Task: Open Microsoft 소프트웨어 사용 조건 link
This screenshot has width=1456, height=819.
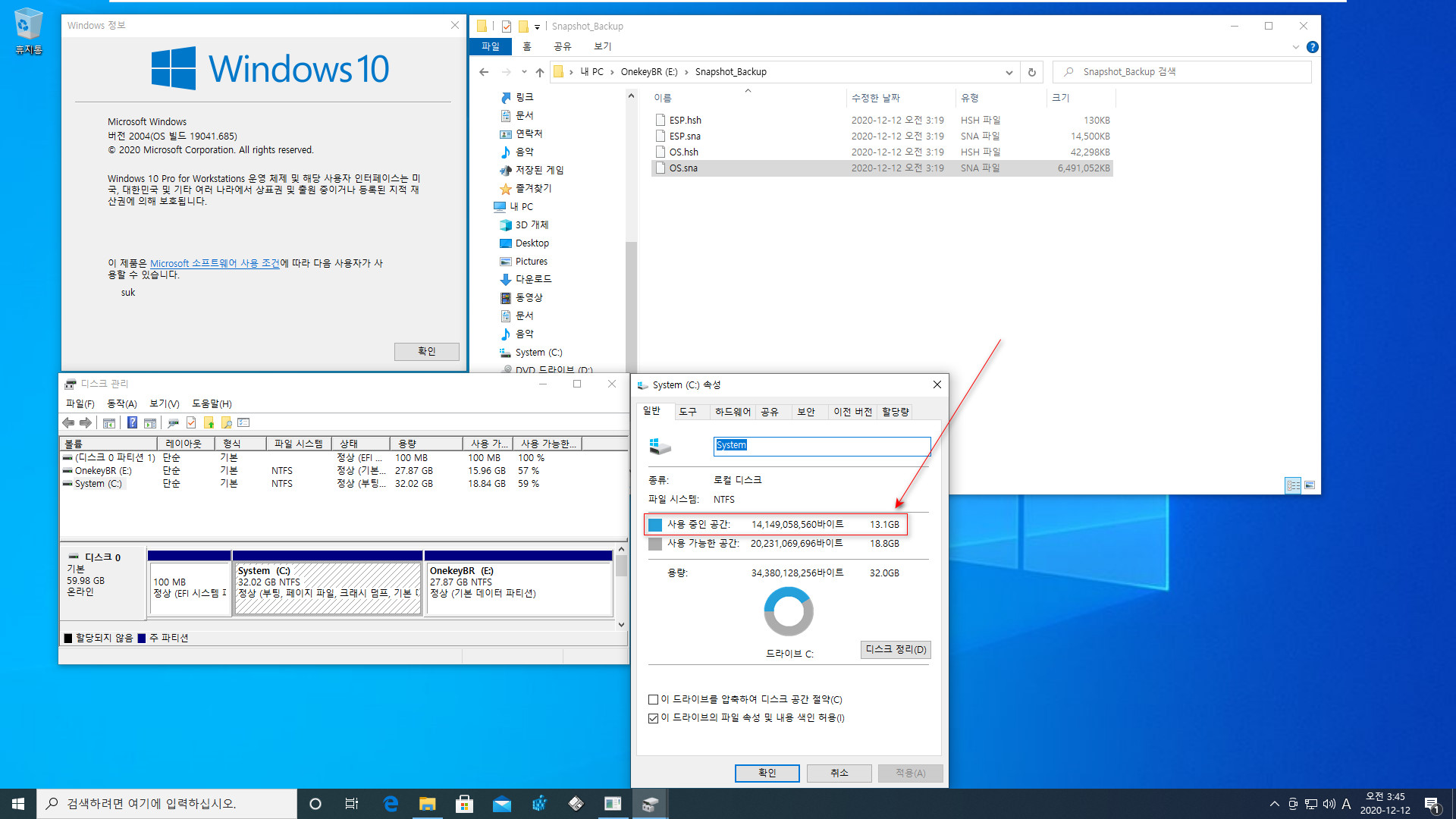Action: click(215, 263)
